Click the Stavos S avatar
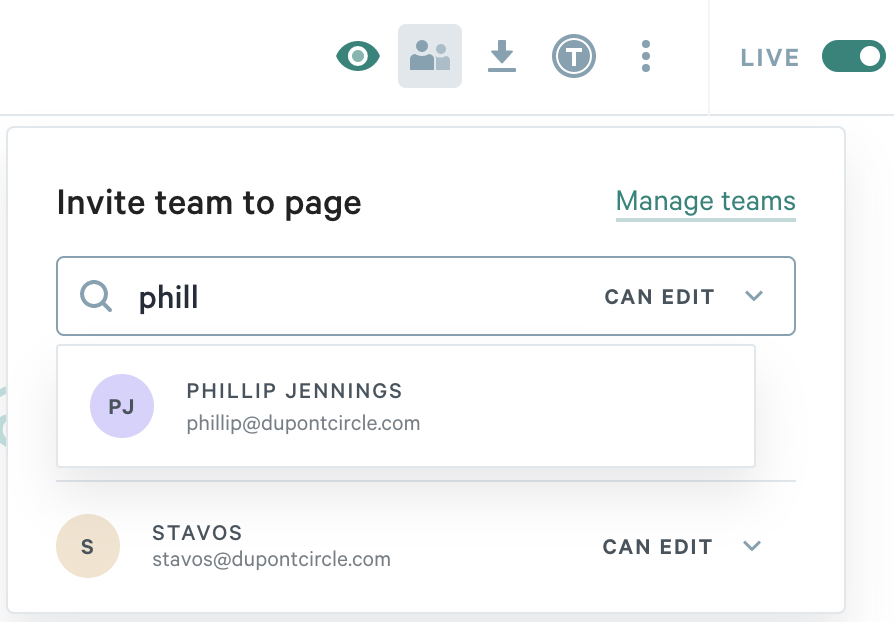The image size is (894, 622). click(x=88, y=546)
